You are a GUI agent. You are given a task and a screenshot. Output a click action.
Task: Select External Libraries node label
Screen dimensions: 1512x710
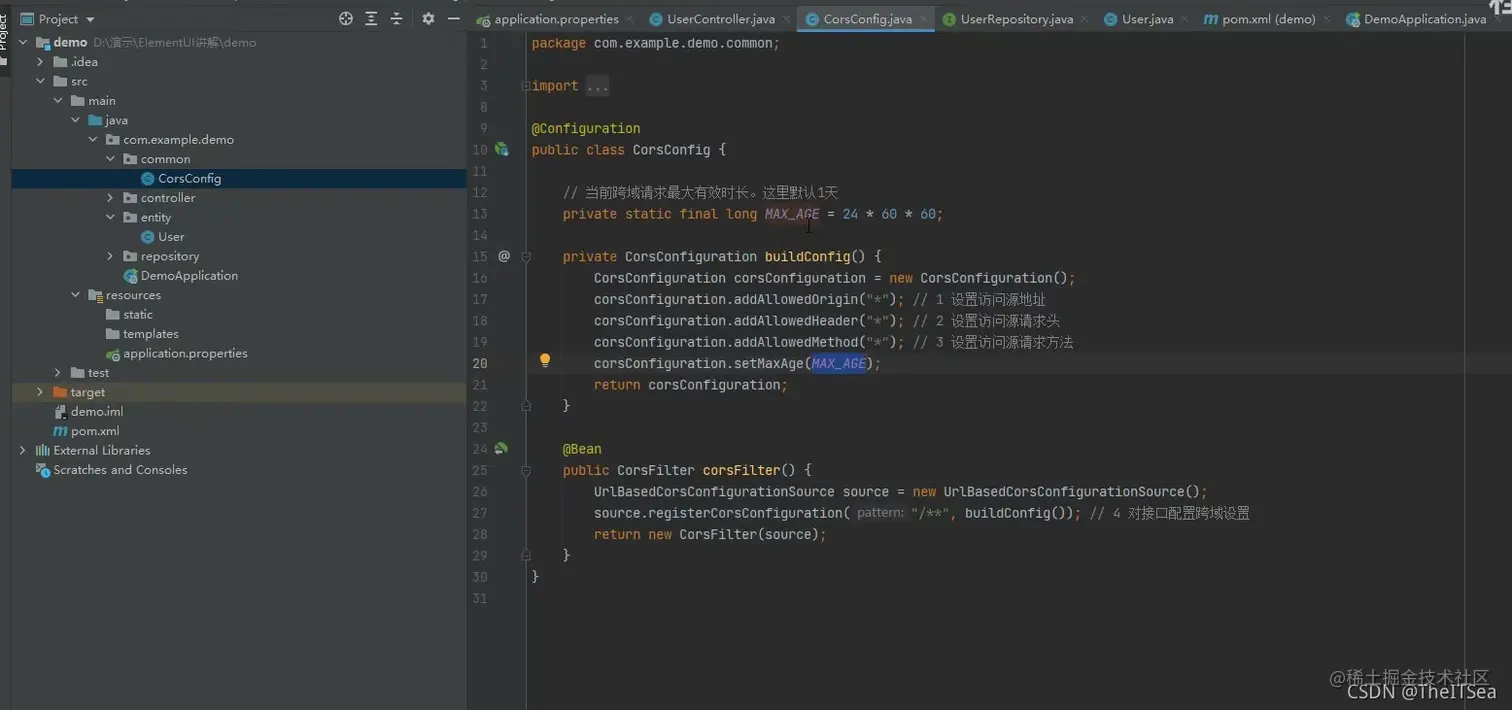coord(102,450)
